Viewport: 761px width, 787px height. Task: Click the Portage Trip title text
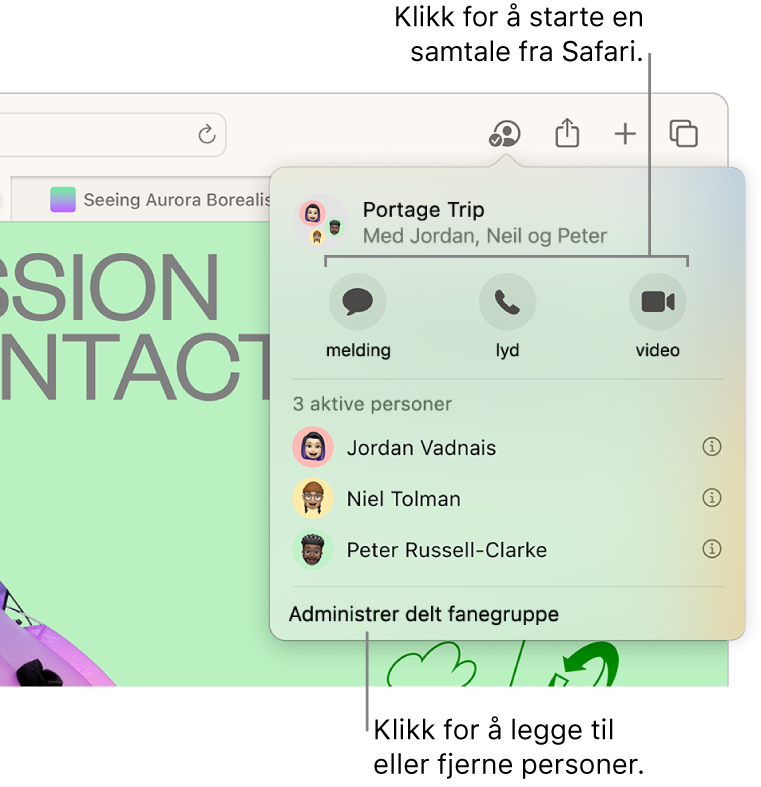(x=424, y=210)
